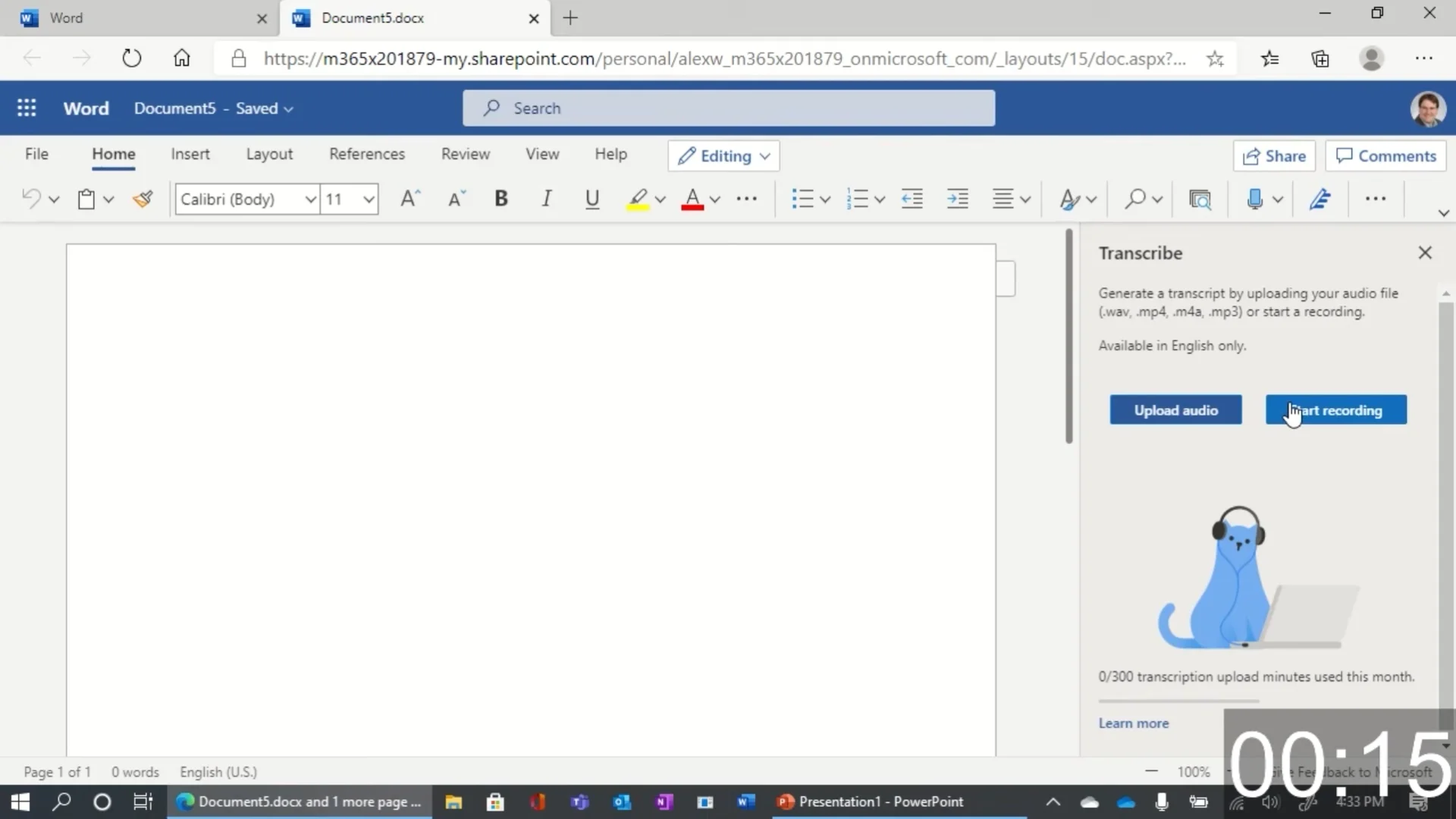
Task: Open File Explorer from taskbar
Action: 453,802
